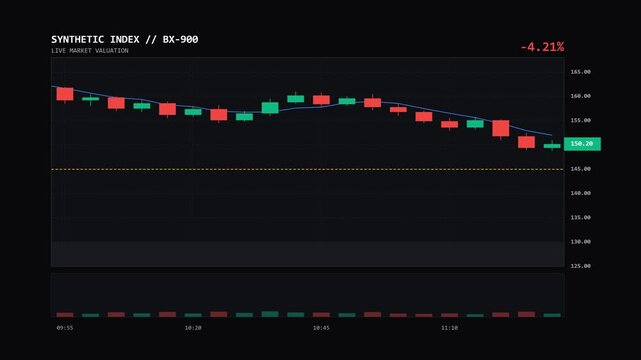The height and width of the screenshot is (360, 641).
Task: Select the last green candle beside the 150.20 tag
Action: tap(552, 146)
